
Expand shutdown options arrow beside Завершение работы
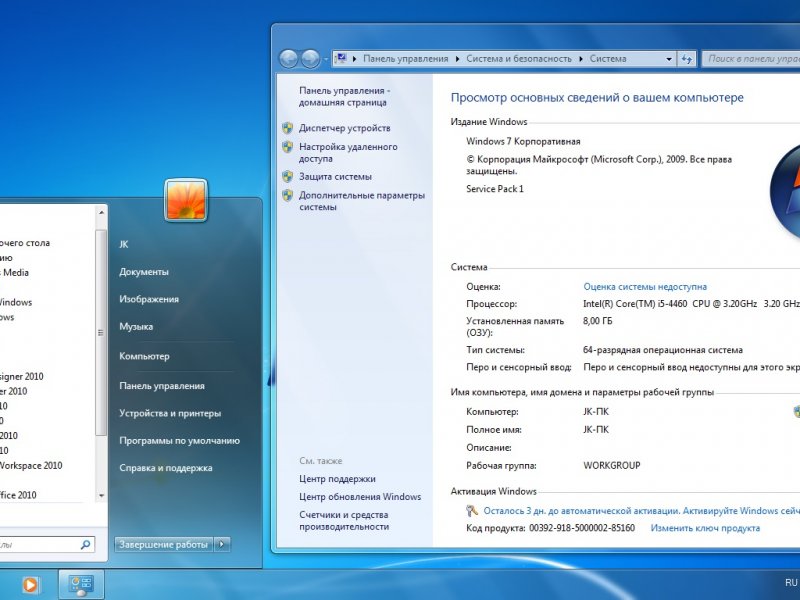click(222, 544)
